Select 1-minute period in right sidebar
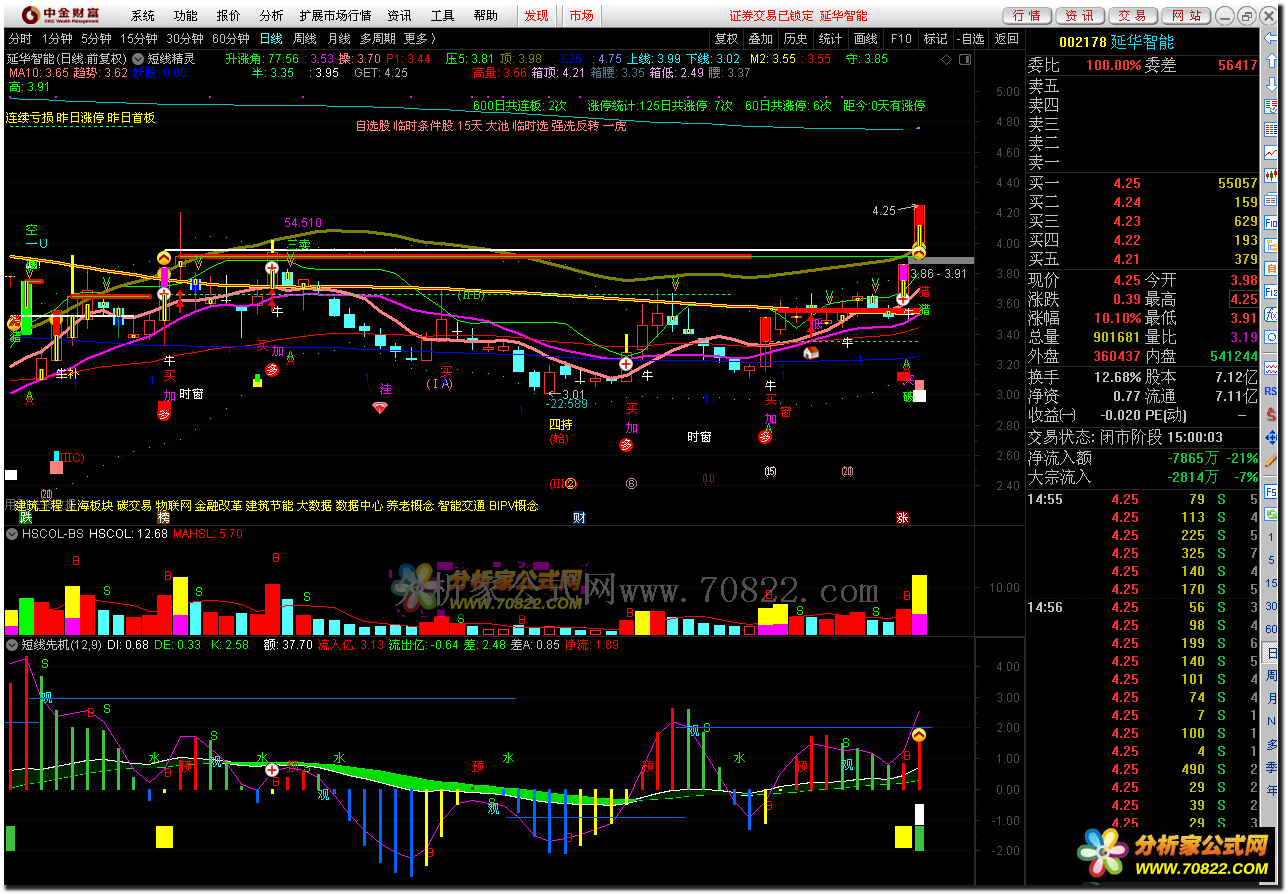 pyautogui.click(x=1271, y=537)
